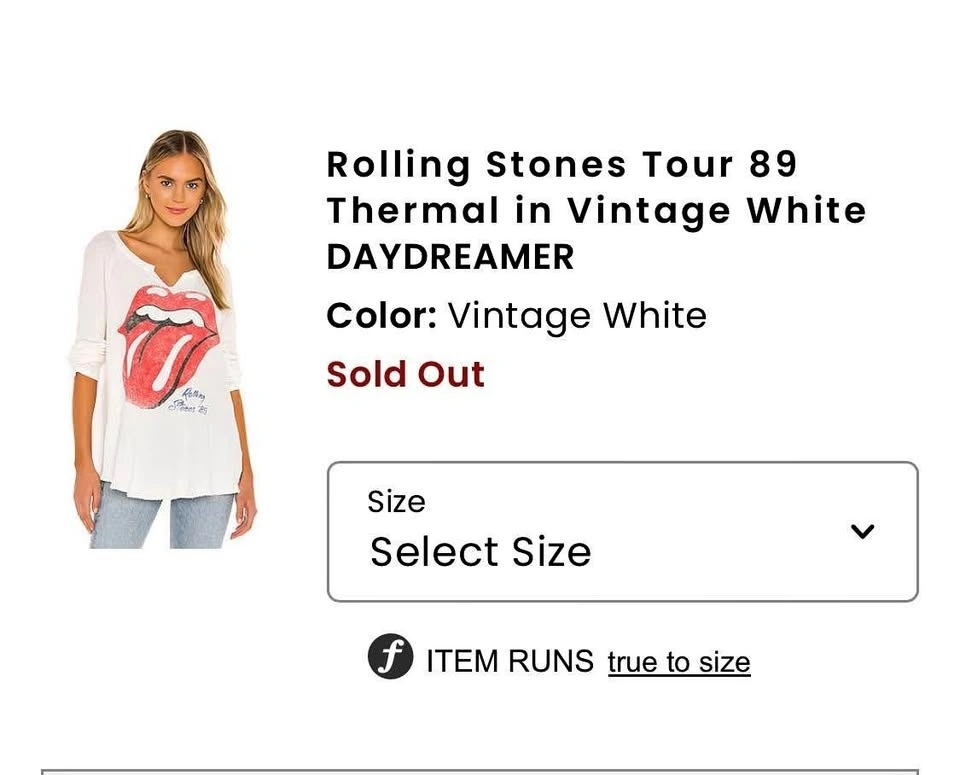
Task: Select the "Vintage White" color value
Action: pyautogui.click(x=577, y=316)
